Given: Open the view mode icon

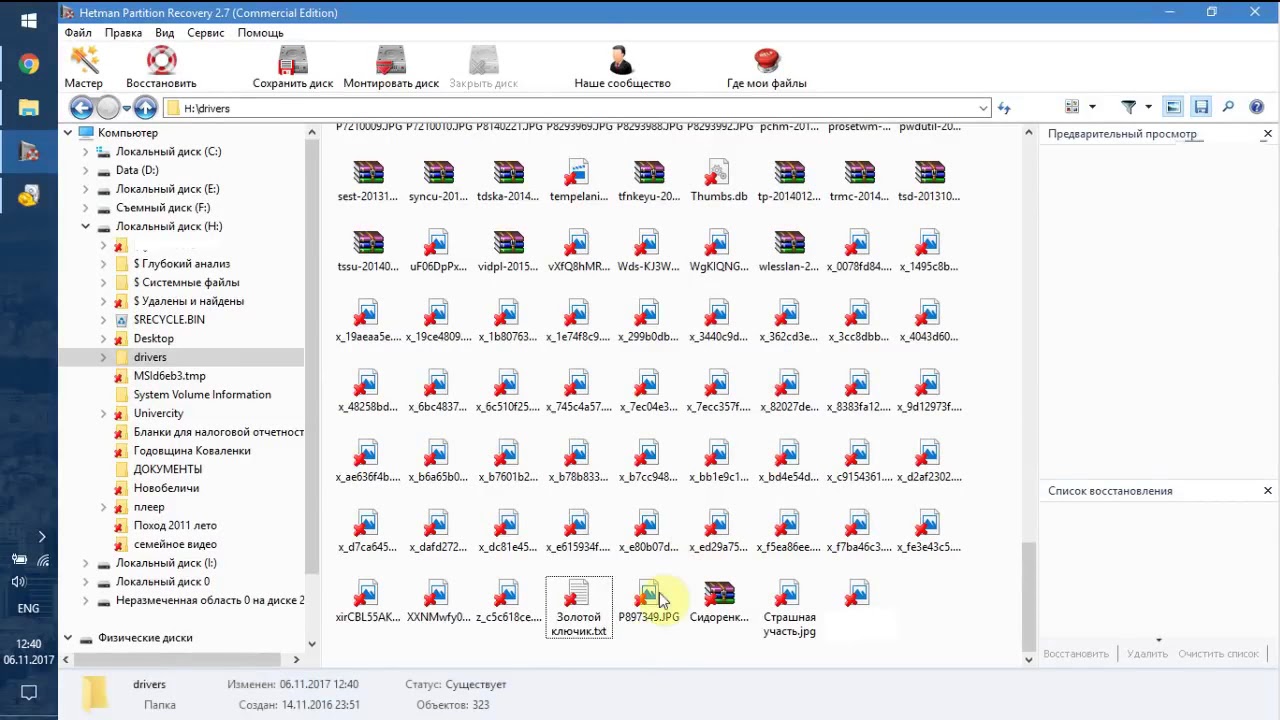Looking at the screenshot, I should [x=1072, y=107].
